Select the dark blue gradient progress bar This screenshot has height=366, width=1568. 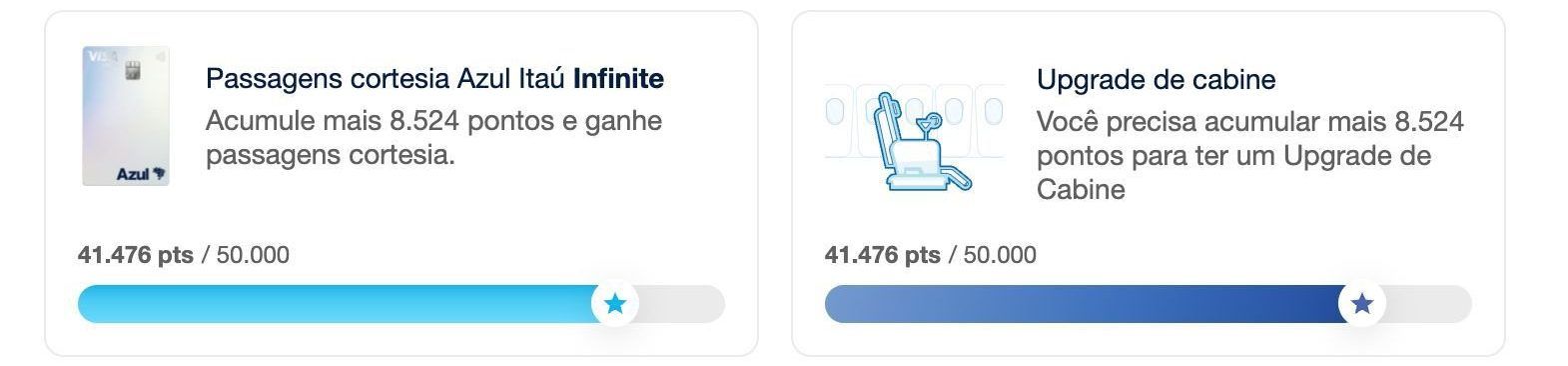[1087, 304]
